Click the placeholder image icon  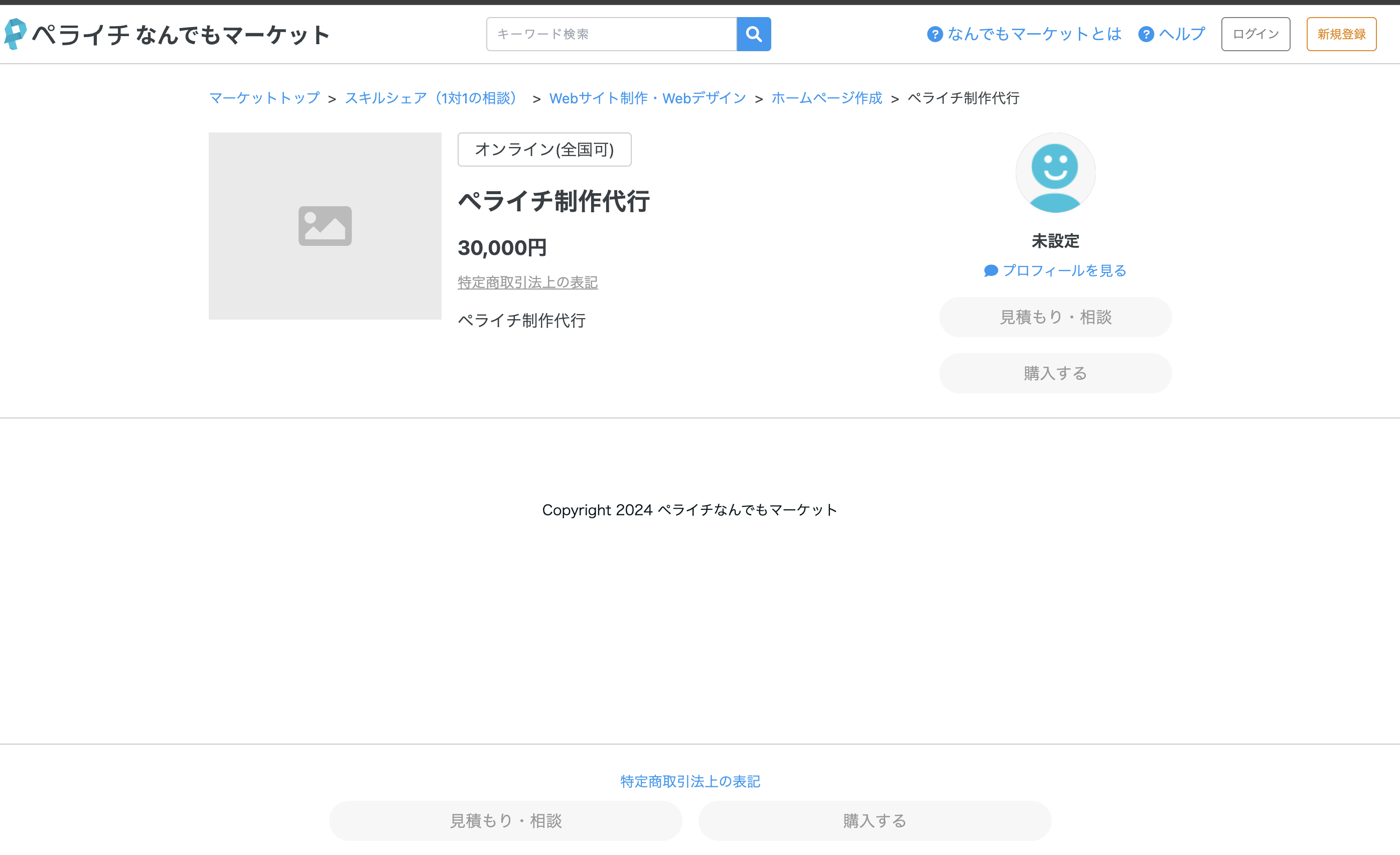[325, 226]
